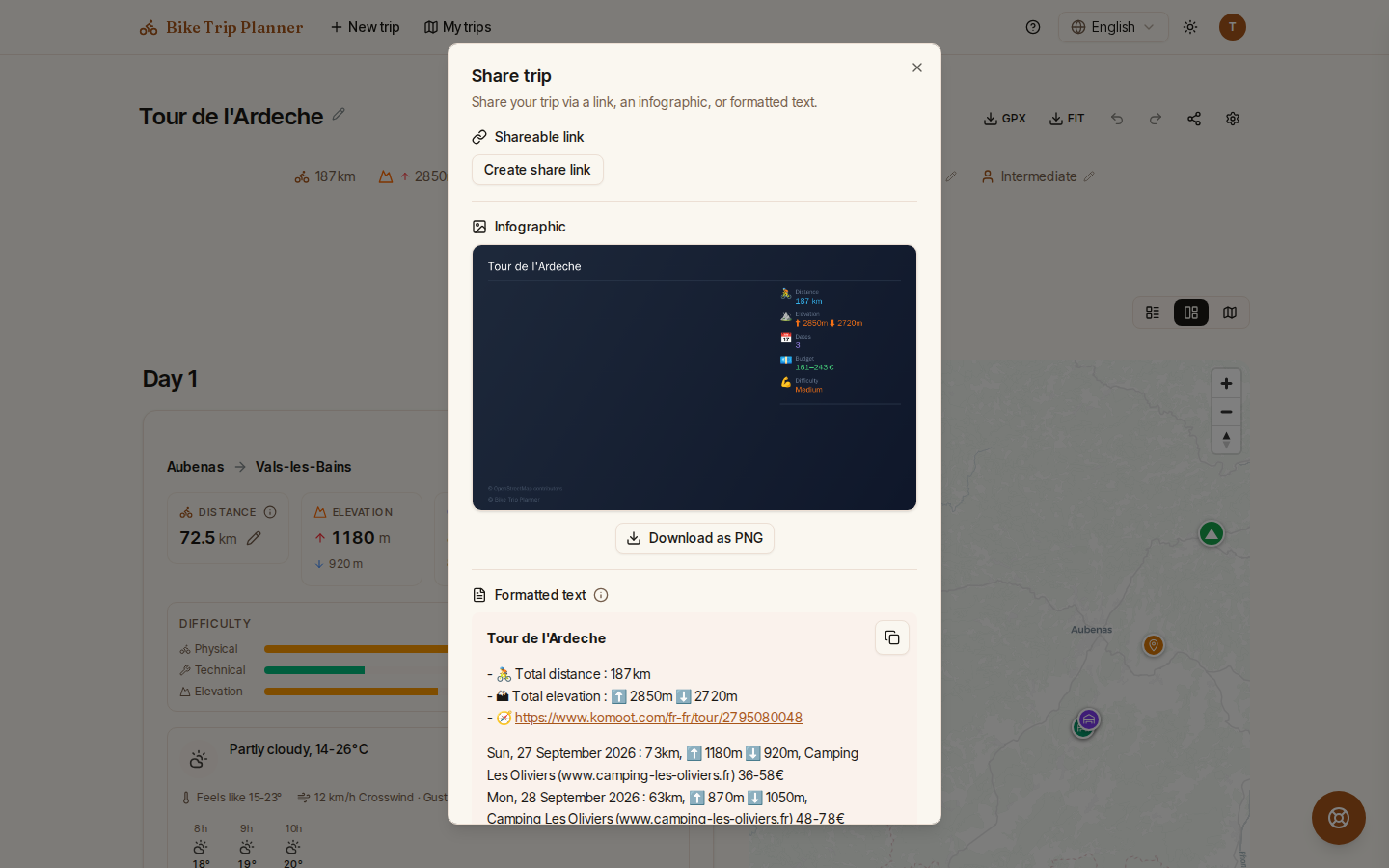Image resolution: width=1389 pixels, height=868 pixels.
Task: Select the orange location map marker
Action: tap(1154, 645)
